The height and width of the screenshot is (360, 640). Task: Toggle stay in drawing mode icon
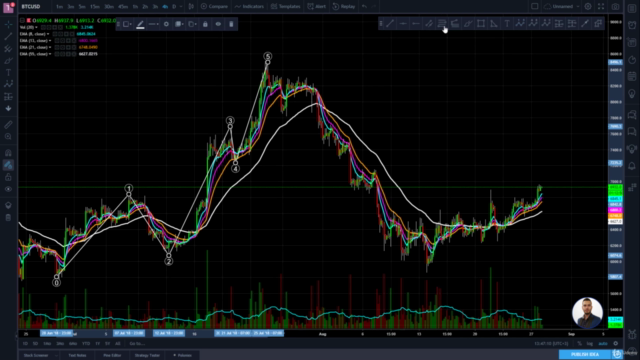point(8,165)
